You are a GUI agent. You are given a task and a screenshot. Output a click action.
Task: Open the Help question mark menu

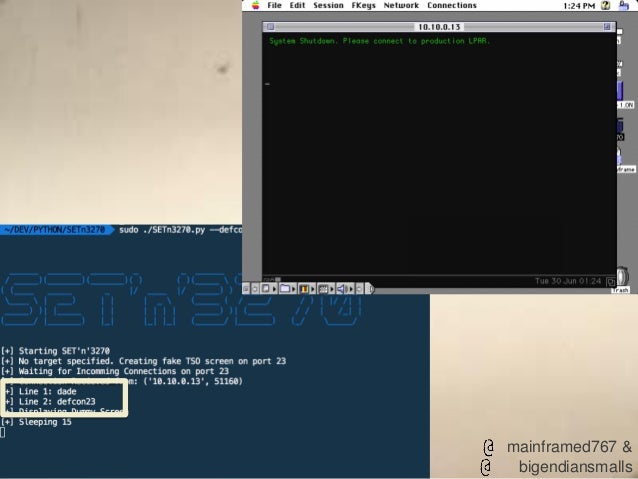(606, 5)
